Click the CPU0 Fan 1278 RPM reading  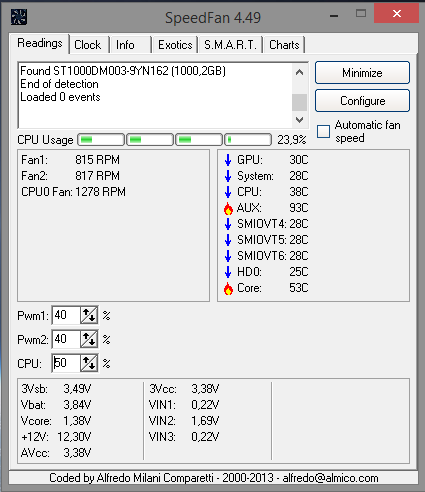coord(73,192)
